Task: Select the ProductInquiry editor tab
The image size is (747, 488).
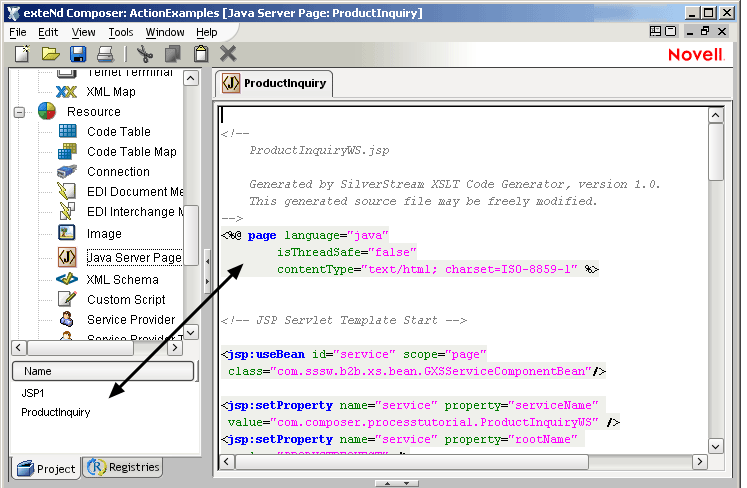Action: point(274,83)
